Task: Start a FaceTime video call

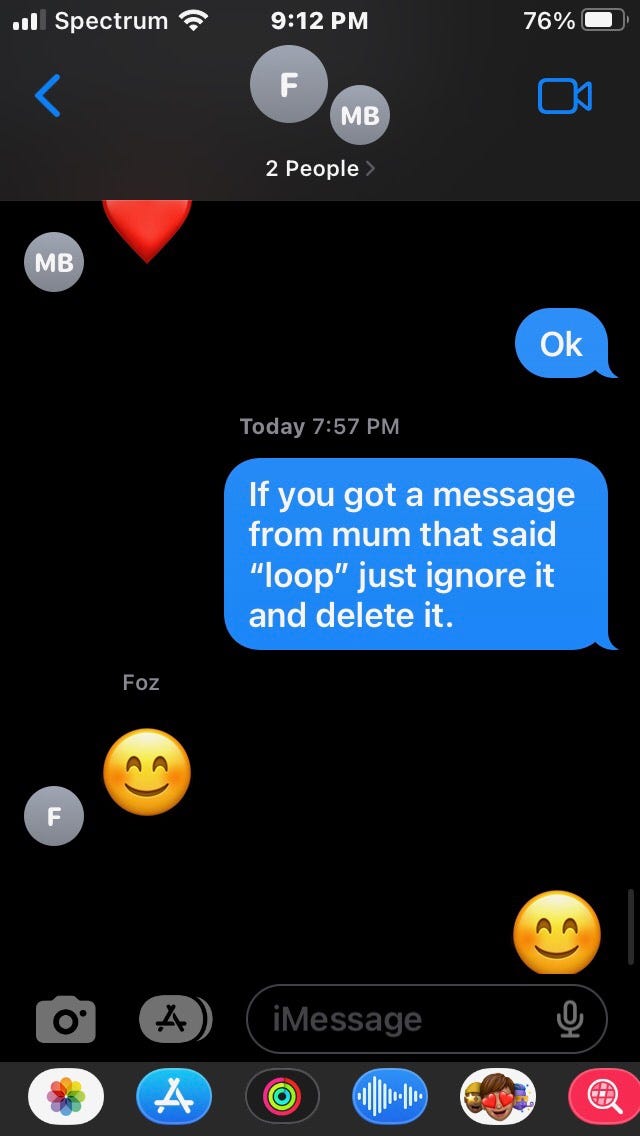Action: 564,96
